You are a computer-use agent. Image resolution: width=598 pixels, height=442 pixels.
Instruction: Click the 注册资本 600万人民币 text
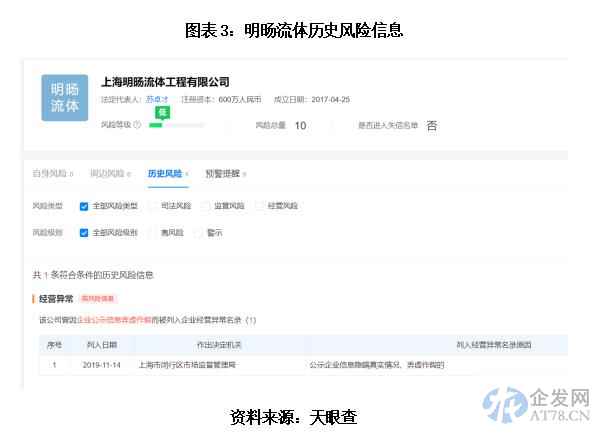[x=222, y=100]
